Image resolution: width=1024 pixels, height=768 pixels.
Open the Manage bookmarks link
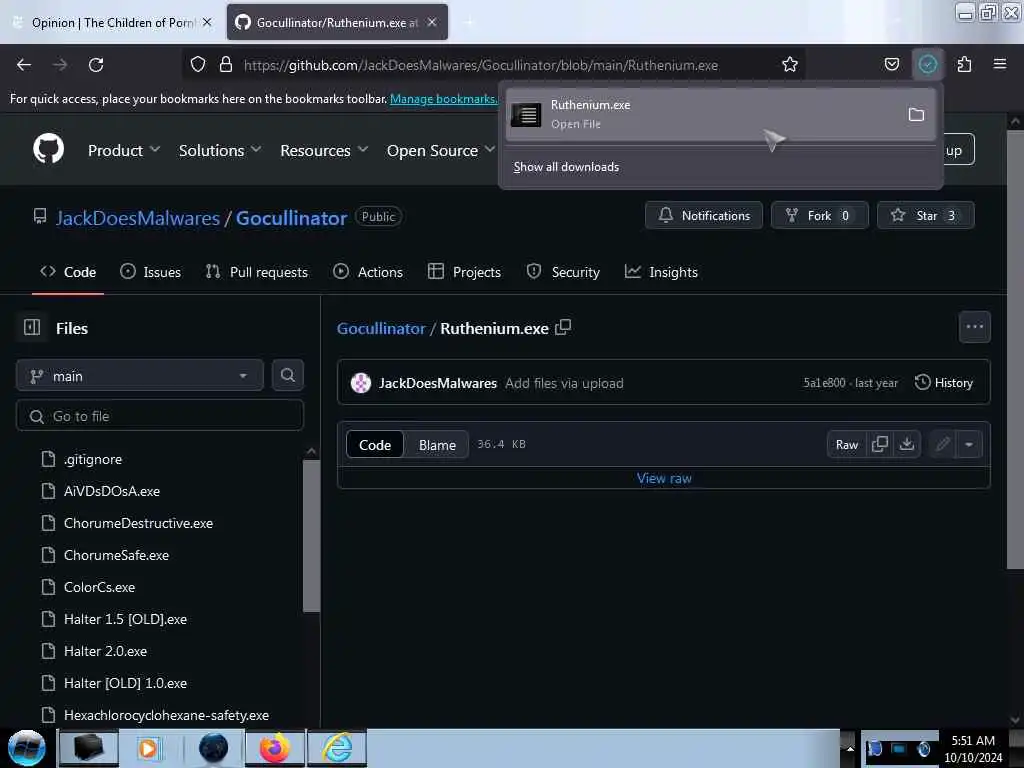coord(443,99)
